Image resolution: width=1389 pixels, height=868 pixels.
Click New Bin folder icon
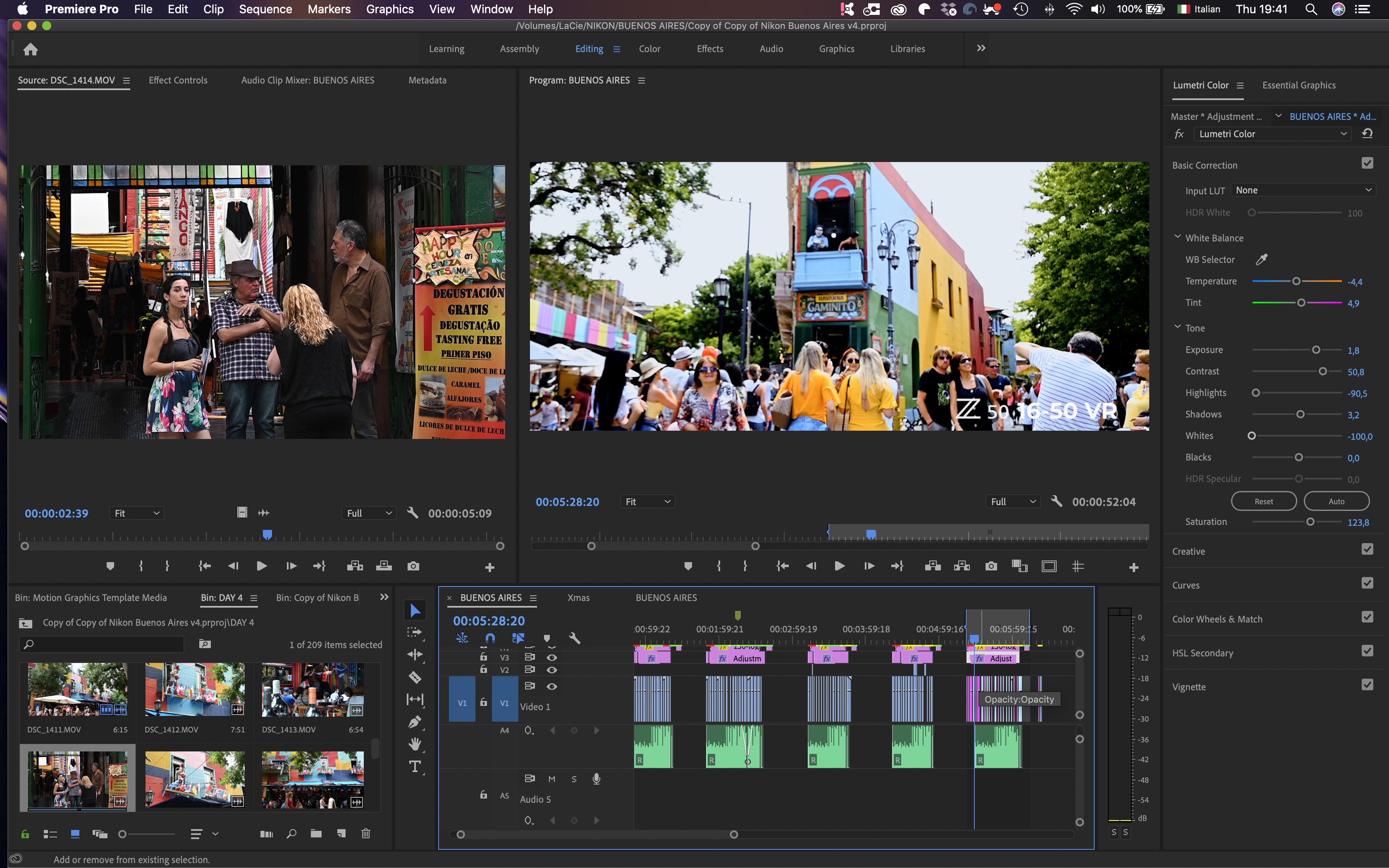click(316, 834)
